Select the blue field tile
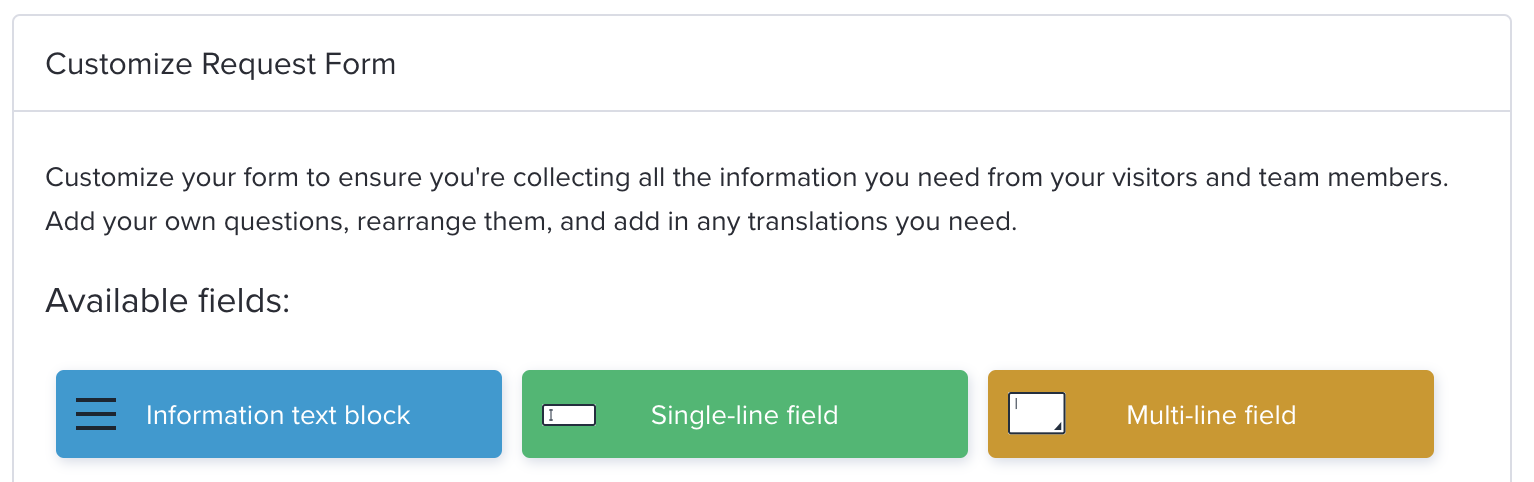 click(x=279, y=414)
